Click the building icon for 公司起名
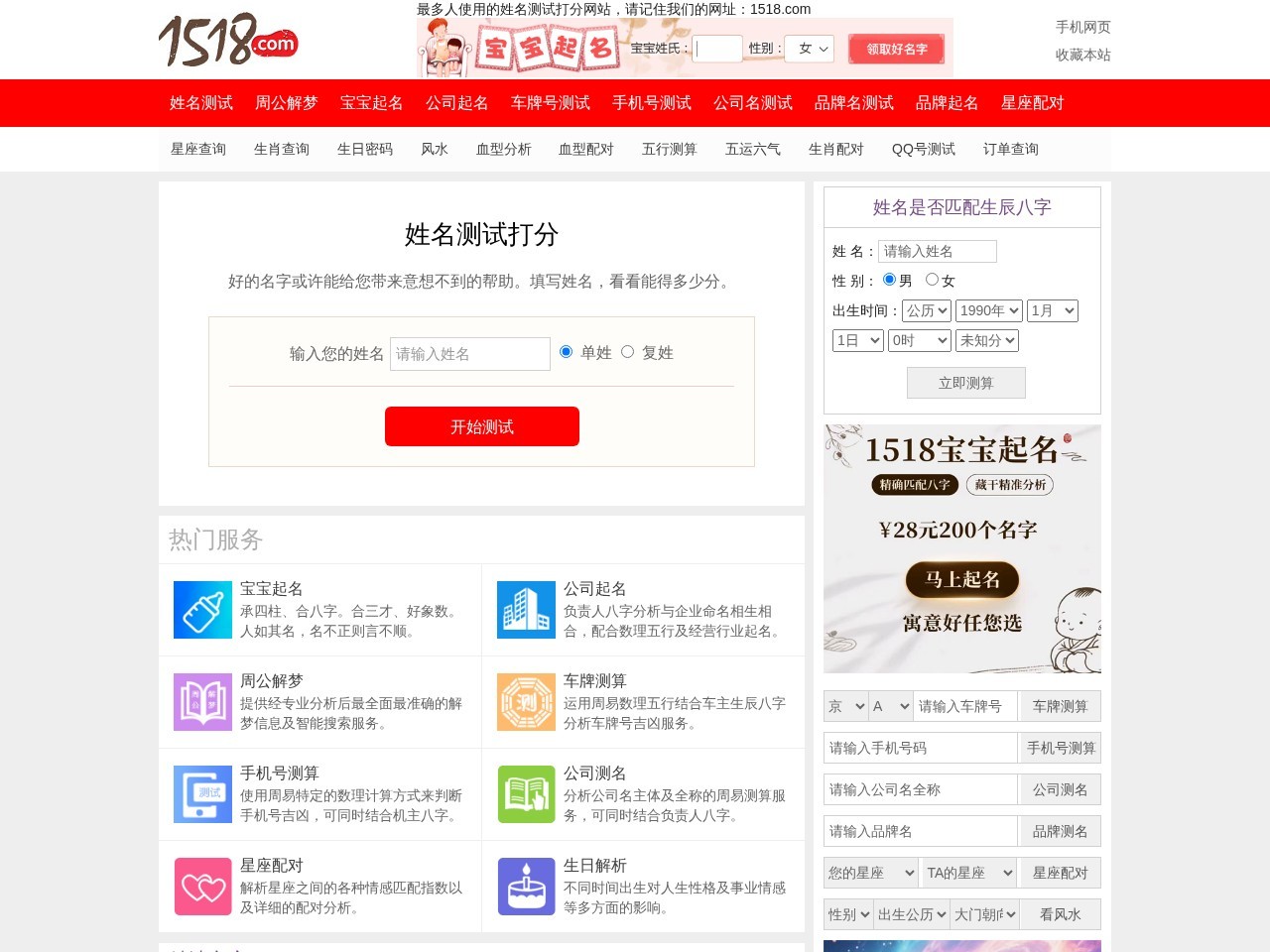Image resolution: width=1270 pixels, height=952 pixels. 526,610
